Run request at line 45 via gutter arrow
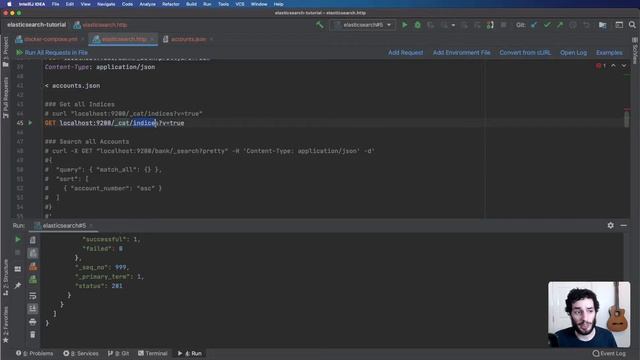The width and height of the screenshot is (640, 360). (30, 122)
